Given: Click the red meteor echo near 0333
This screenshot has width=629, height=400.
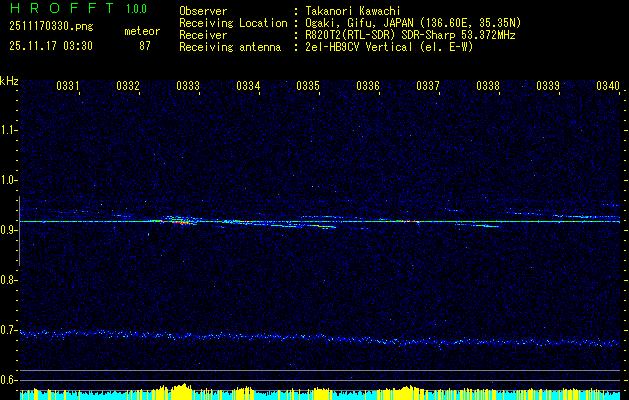Looking at the screenshot, I should point(180,222).
